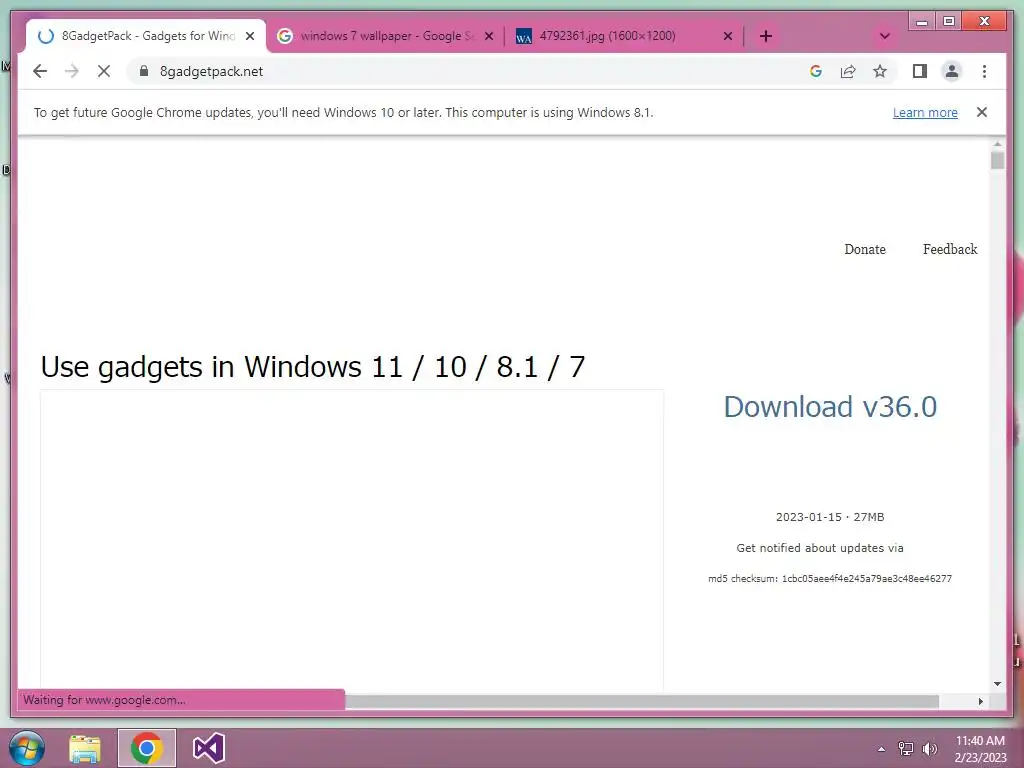Open a new tab

(x=766, y=36)
